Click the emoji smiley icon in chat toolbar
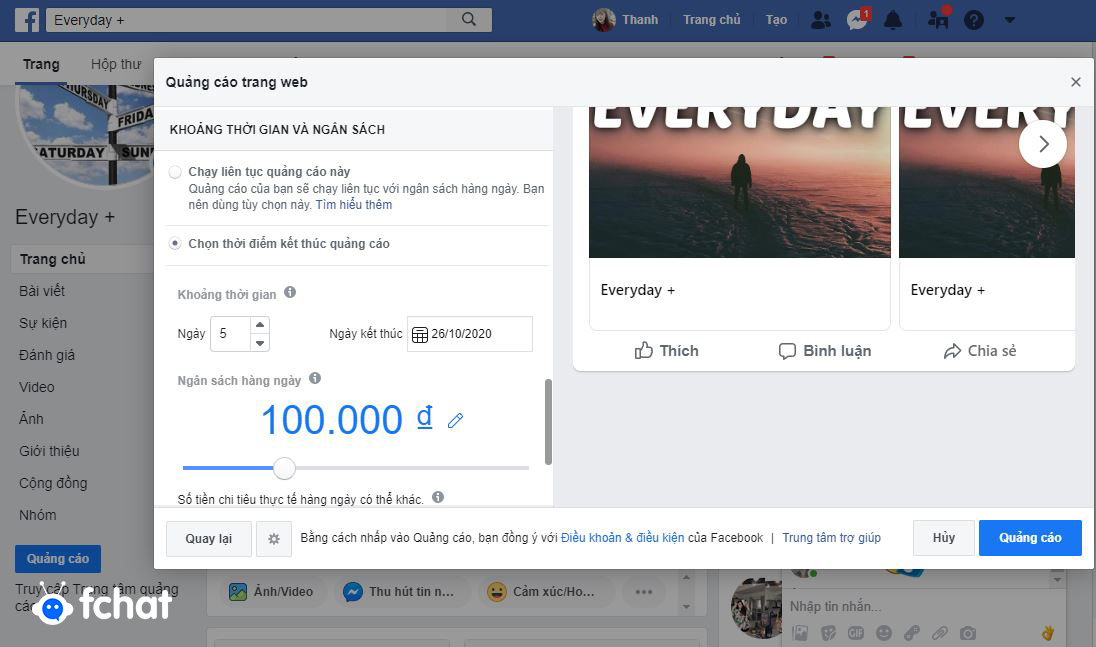The width and height of the screenshot is (1096, 647). tap(884, 633)
